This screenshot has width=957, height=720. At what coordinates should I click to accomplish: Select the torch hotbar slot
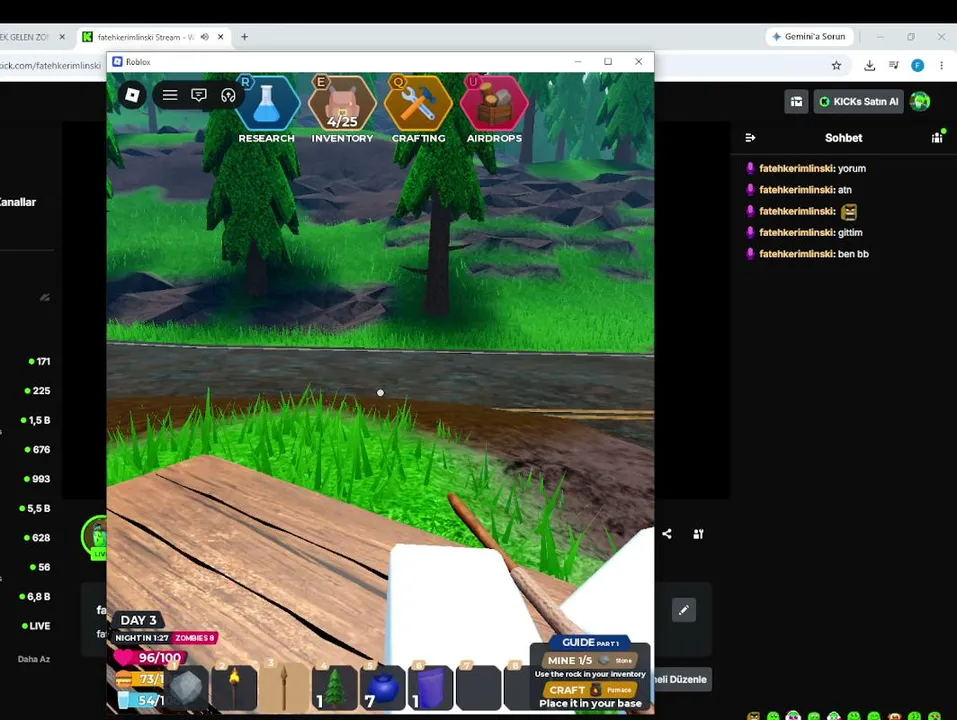click(234, 688)
